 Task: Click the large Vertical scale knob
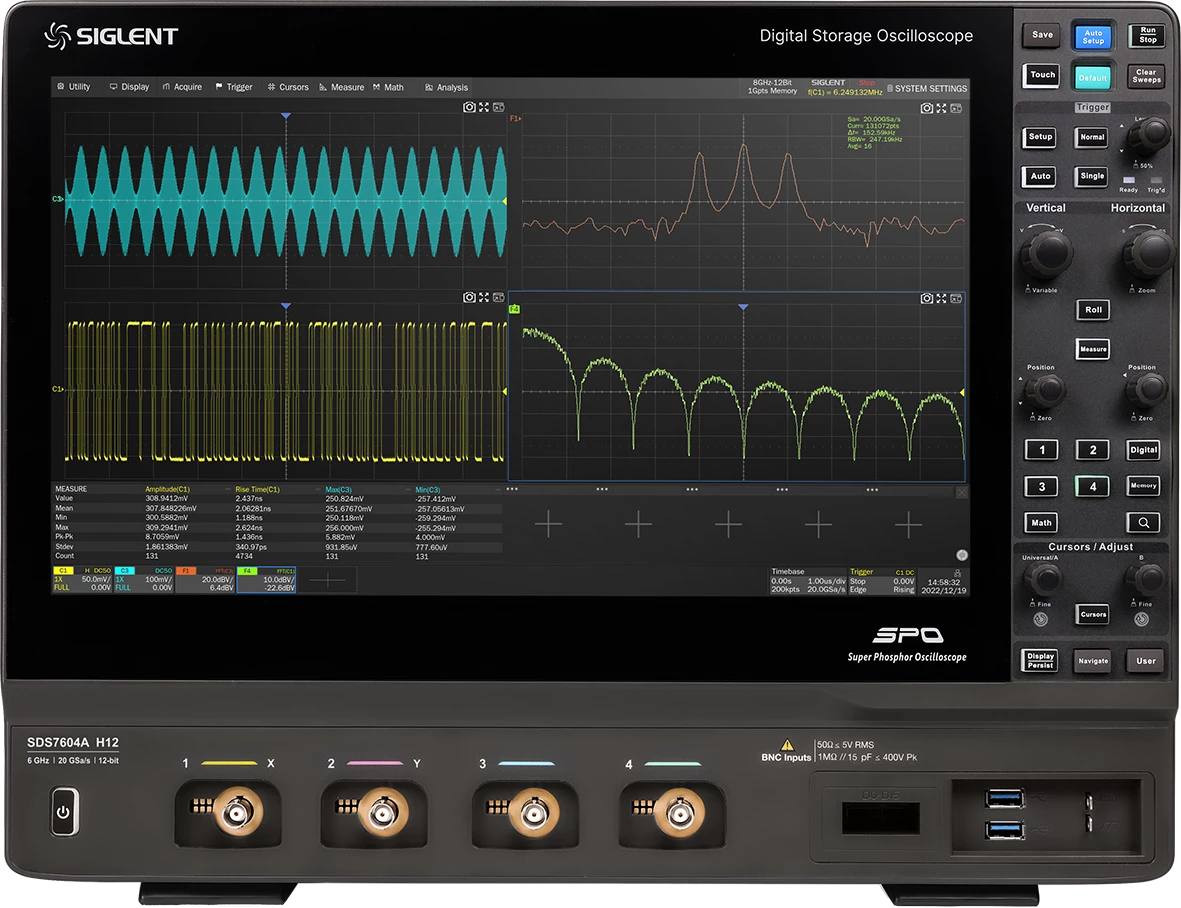pyautogui.click(x=1046, y=252)
